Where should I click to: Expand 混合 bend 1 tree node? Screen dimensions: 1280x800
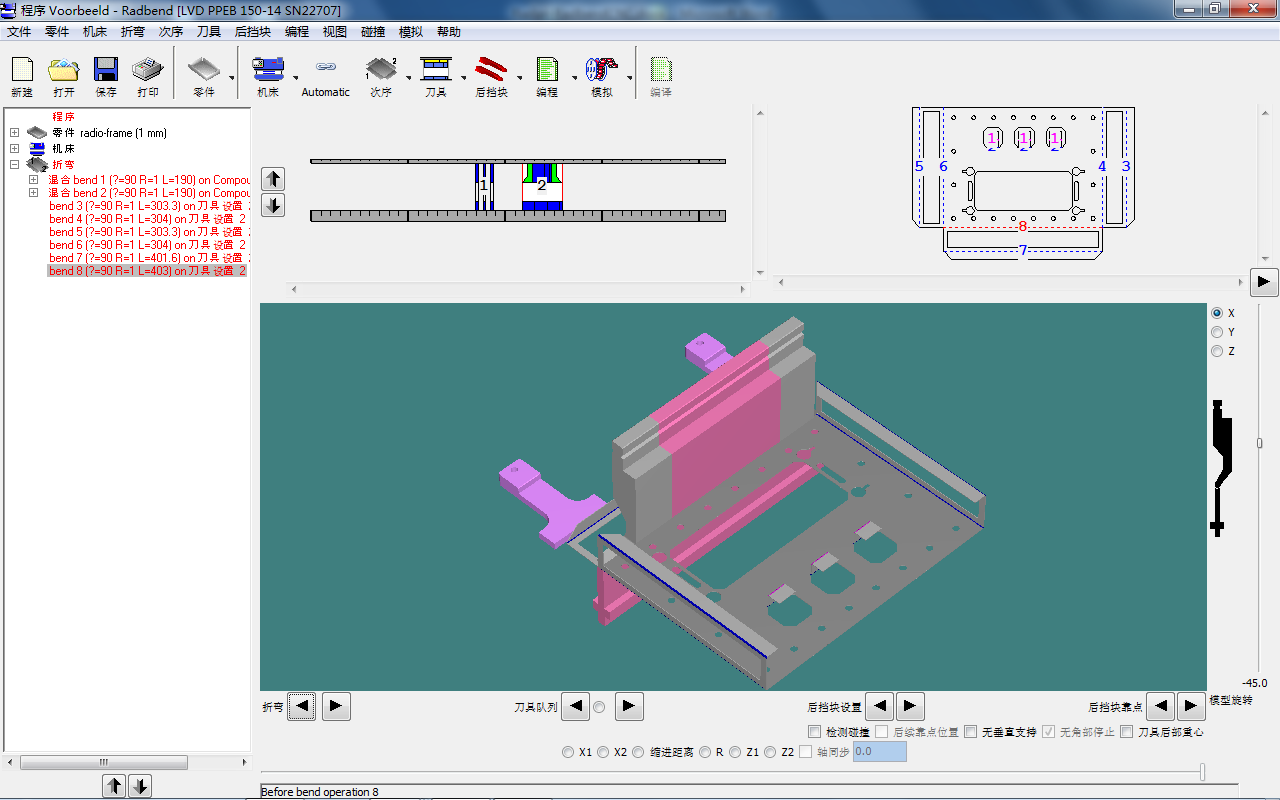click(x=33, y=180)
